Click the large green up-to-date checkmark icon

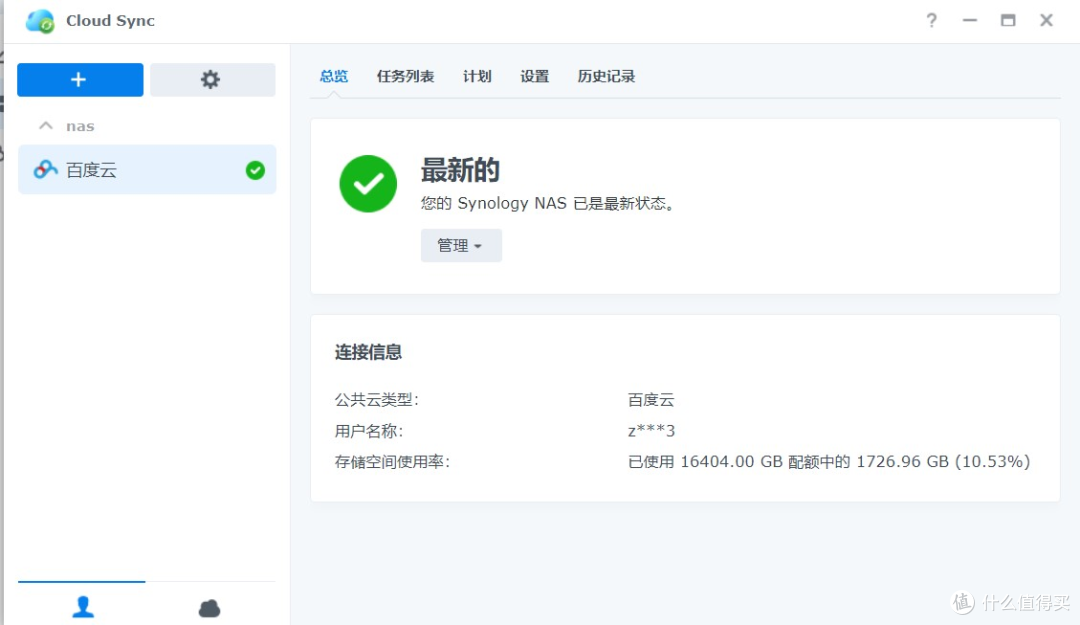tap(368, 183)
